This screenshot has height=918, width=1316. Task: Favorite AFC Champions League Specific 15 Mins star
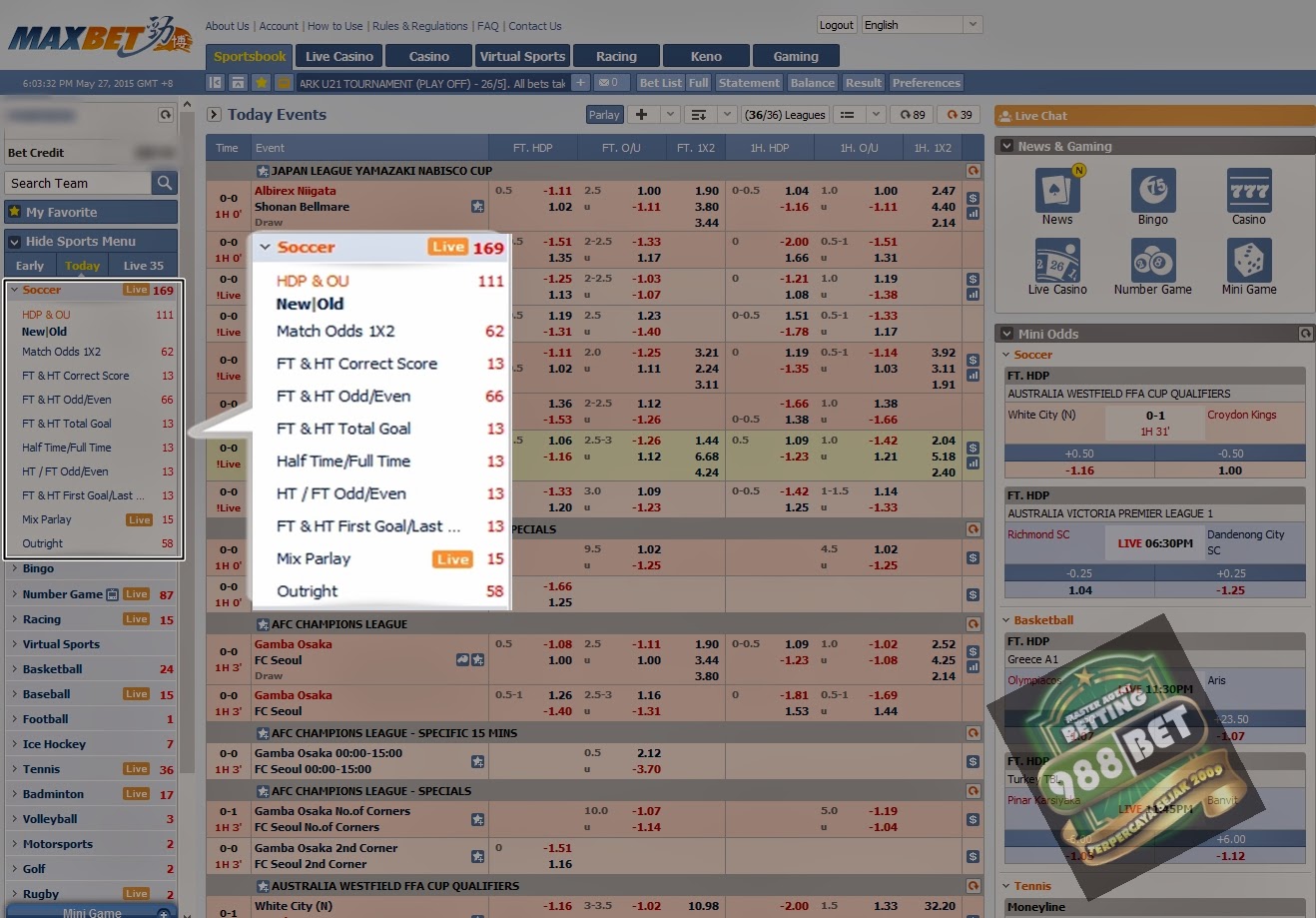(x=263, y=733)
